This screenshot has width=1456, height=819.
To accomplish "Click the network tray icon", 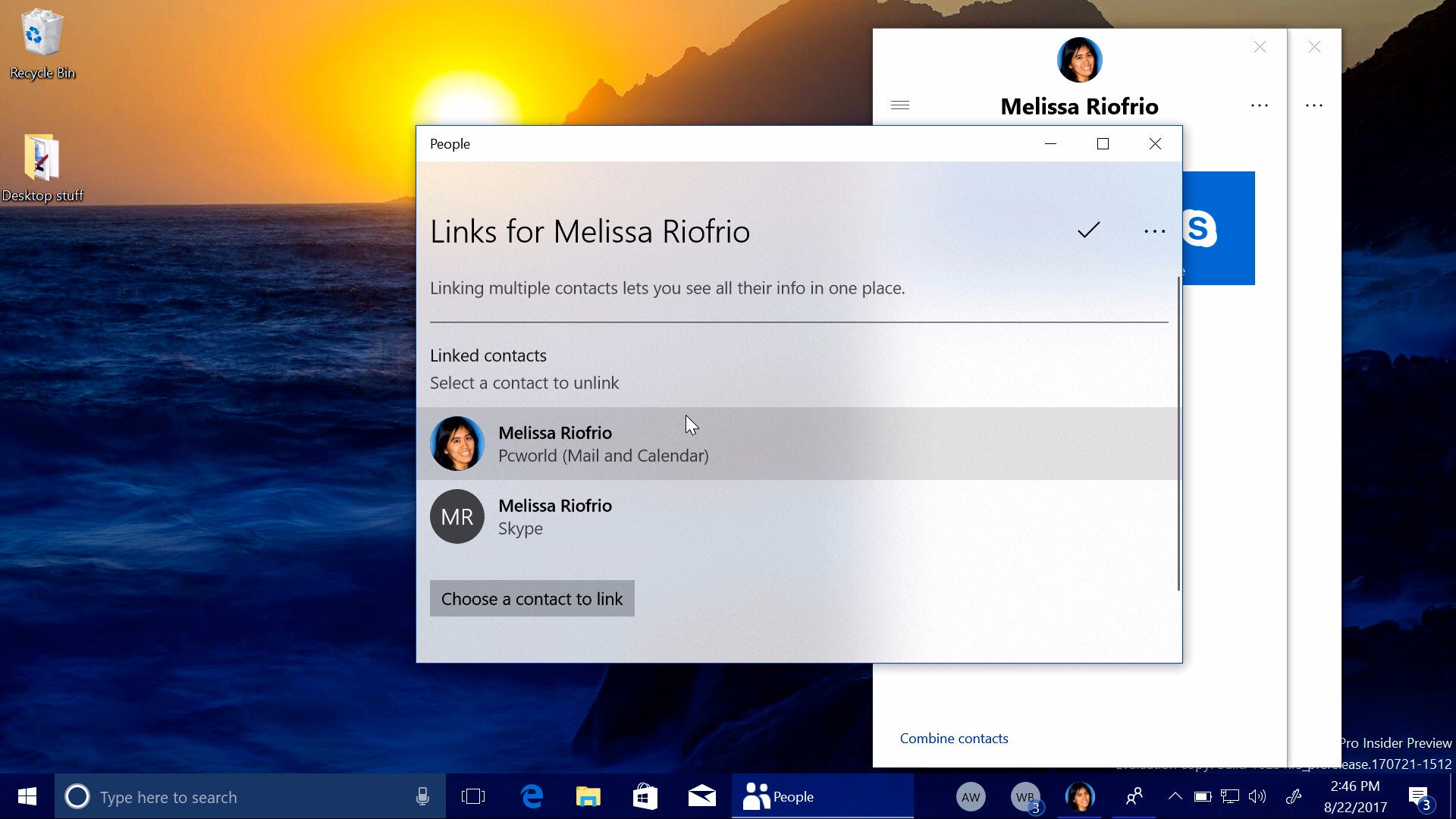I will click(1230, 796).
